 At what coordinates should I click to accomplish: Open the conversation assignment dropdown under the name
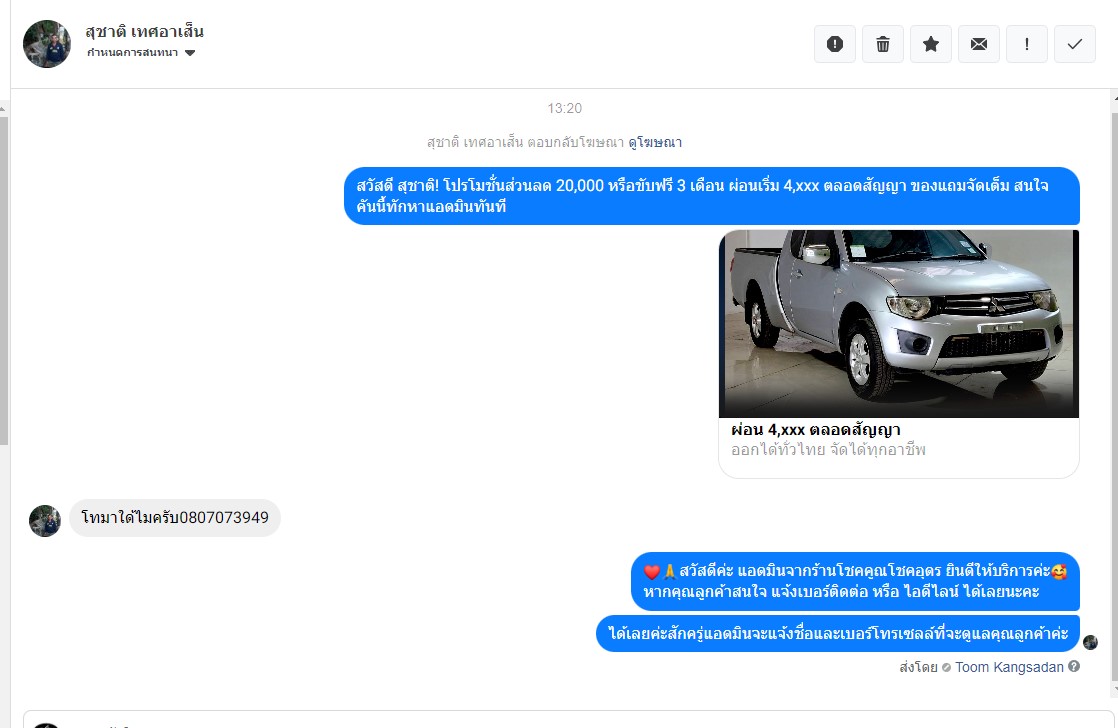(x=141, y=53)
